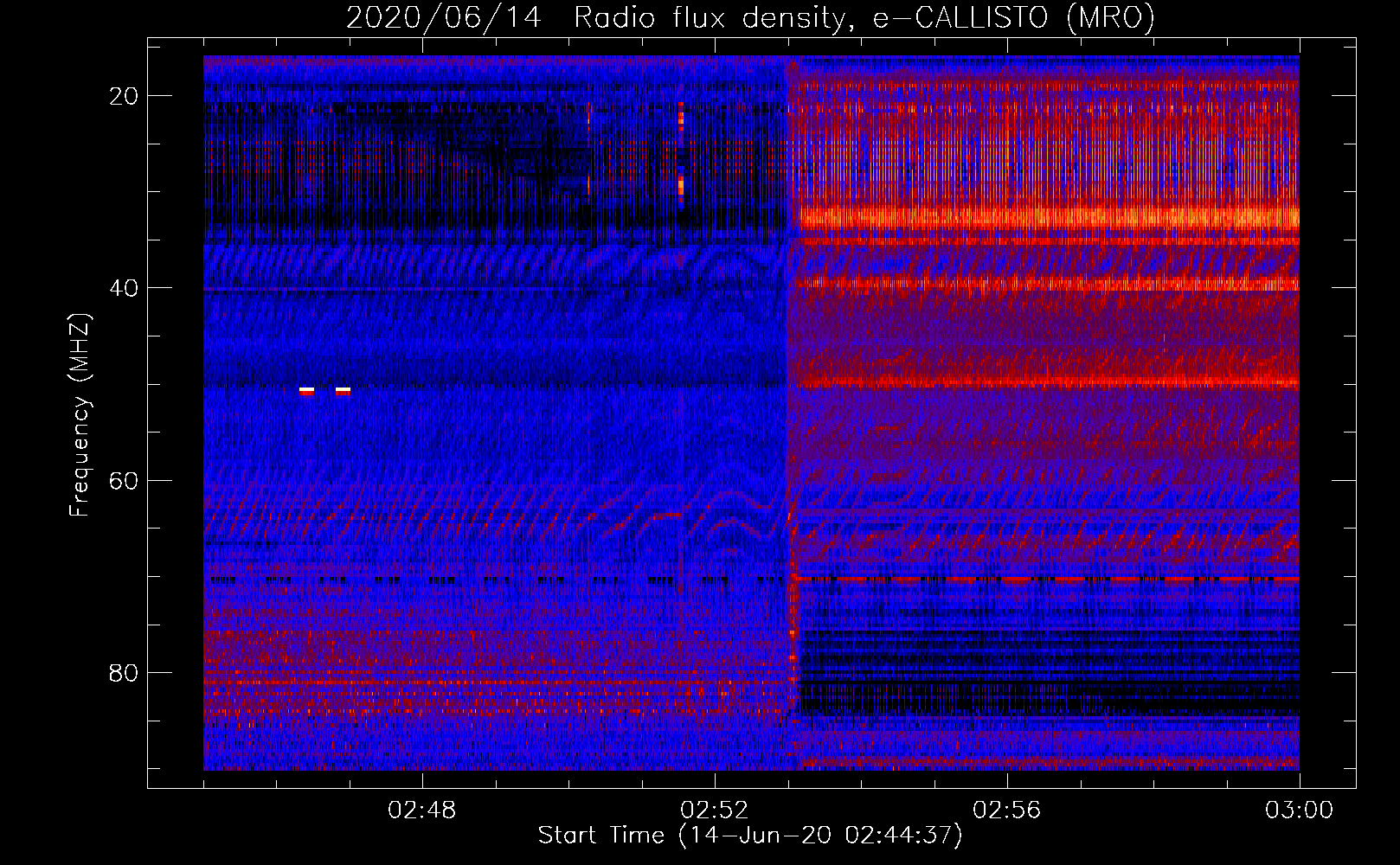The height and width of the screenshot is (865, 1400).
Task: Click the "Frequency (MHZ)" axis label
Action: (x=80, y=415)
